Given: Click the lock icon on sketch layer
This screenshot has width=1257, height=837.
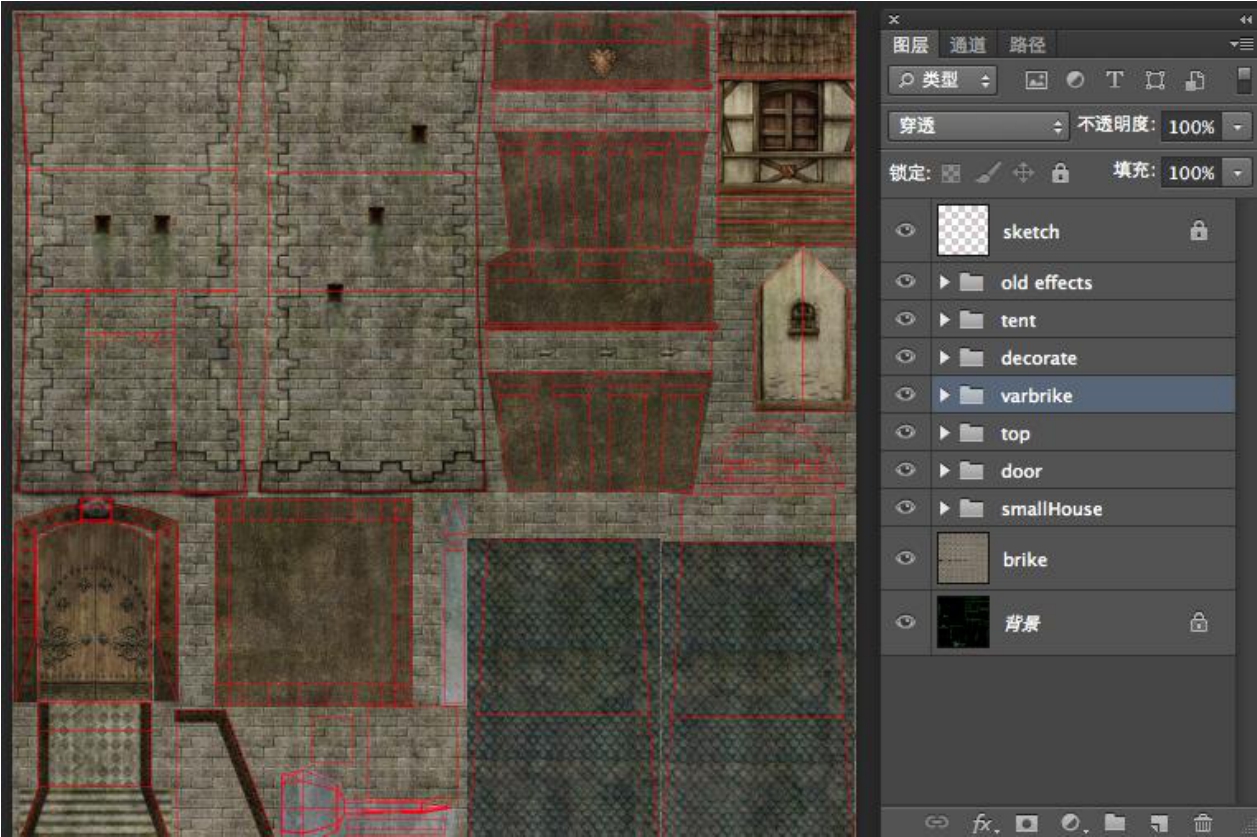Looking at the screenshot, I should pyautogui.click(x=1198, y=230).
